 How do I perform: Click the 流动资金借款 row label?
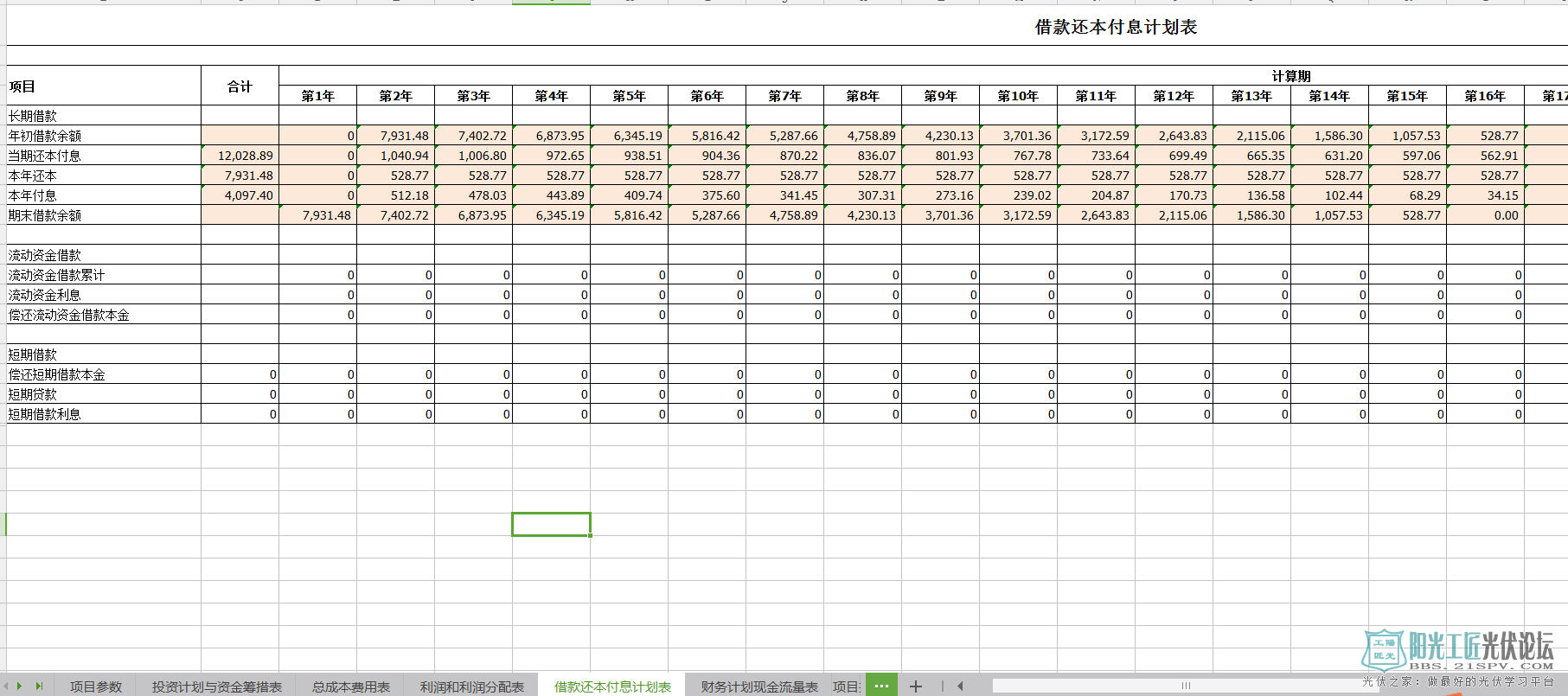point(45,255)
